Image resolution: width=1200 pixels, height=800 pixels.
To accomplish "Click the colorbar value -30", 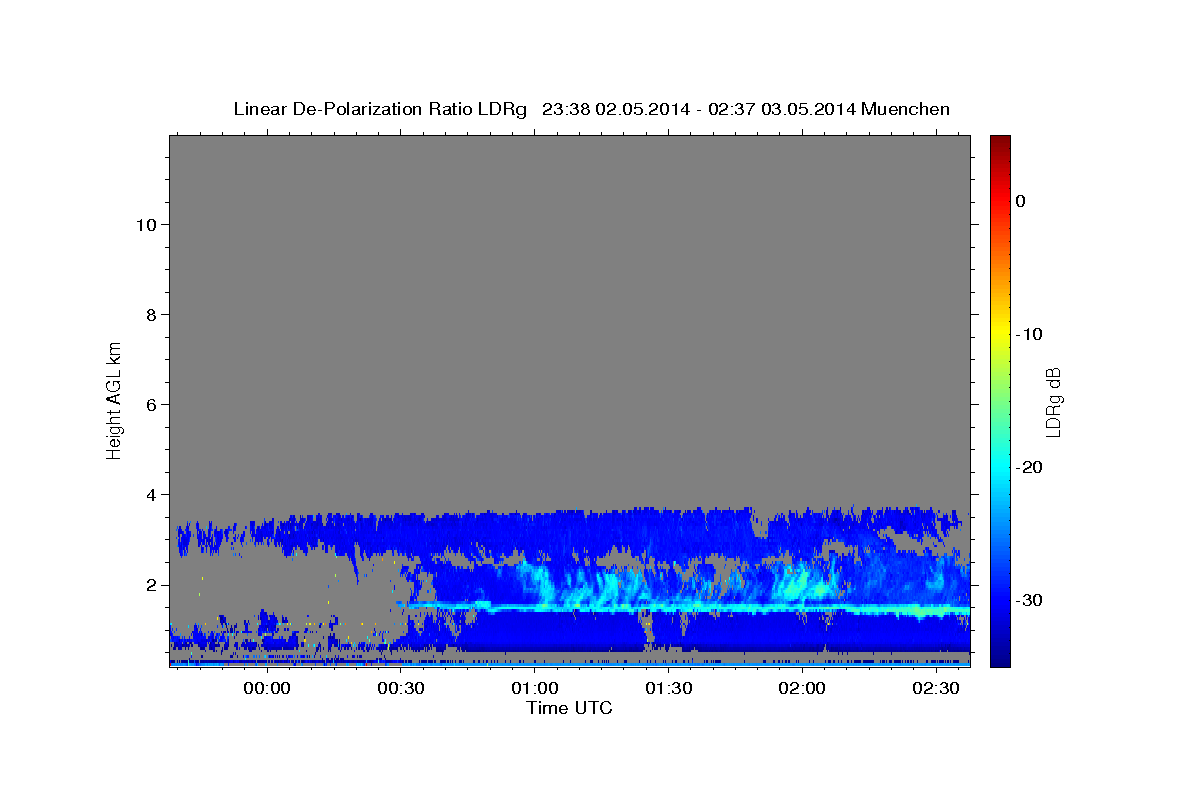I will tap(1029, 600).
